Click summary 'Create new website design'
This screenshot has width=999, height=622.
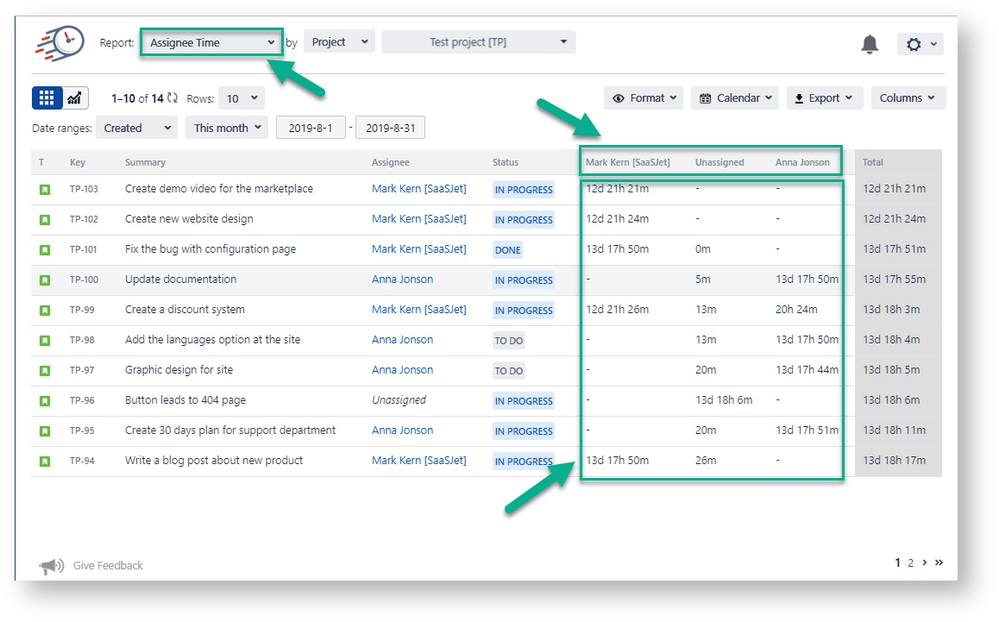coord(189,219)
